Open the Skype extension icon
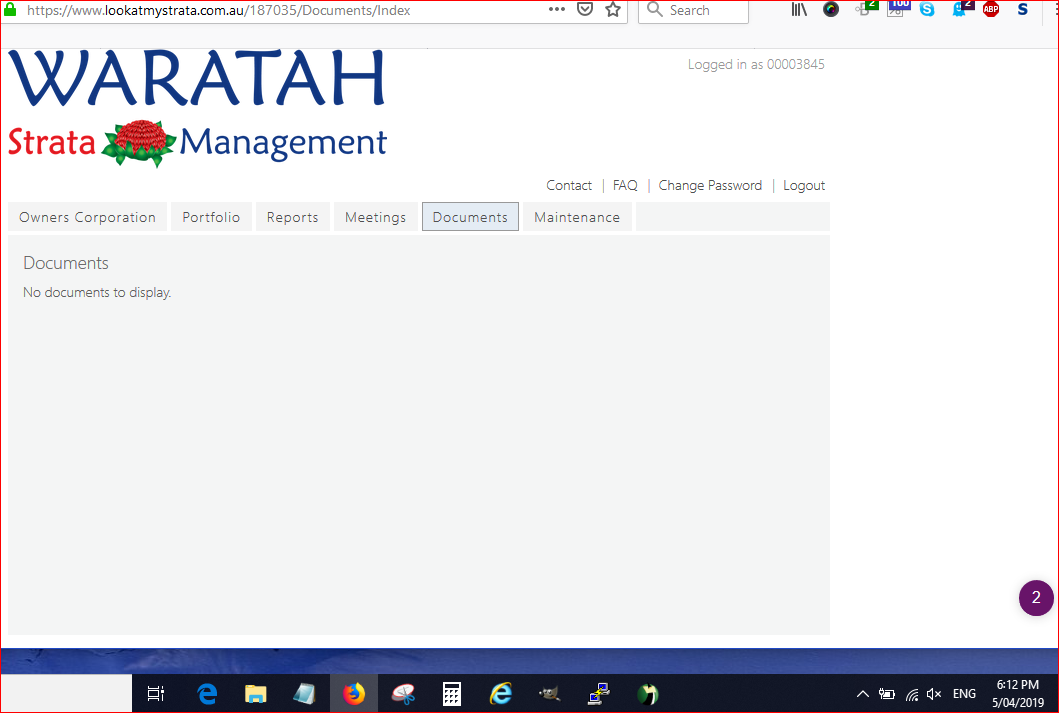1059x713 pixels. (x=927, y=10)
